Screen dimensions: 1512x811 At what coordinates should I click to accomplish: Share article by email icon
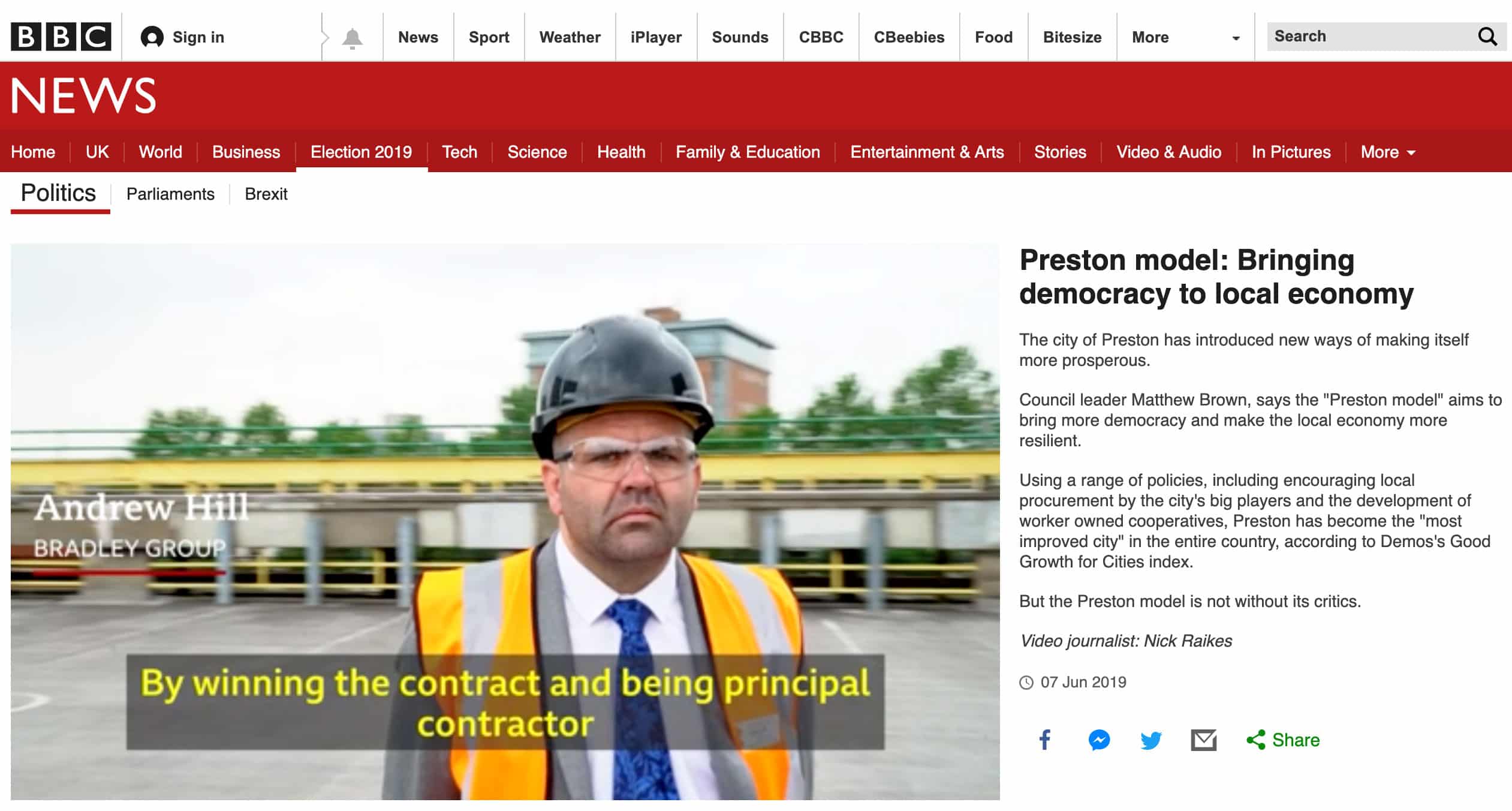click(1203, 740)
